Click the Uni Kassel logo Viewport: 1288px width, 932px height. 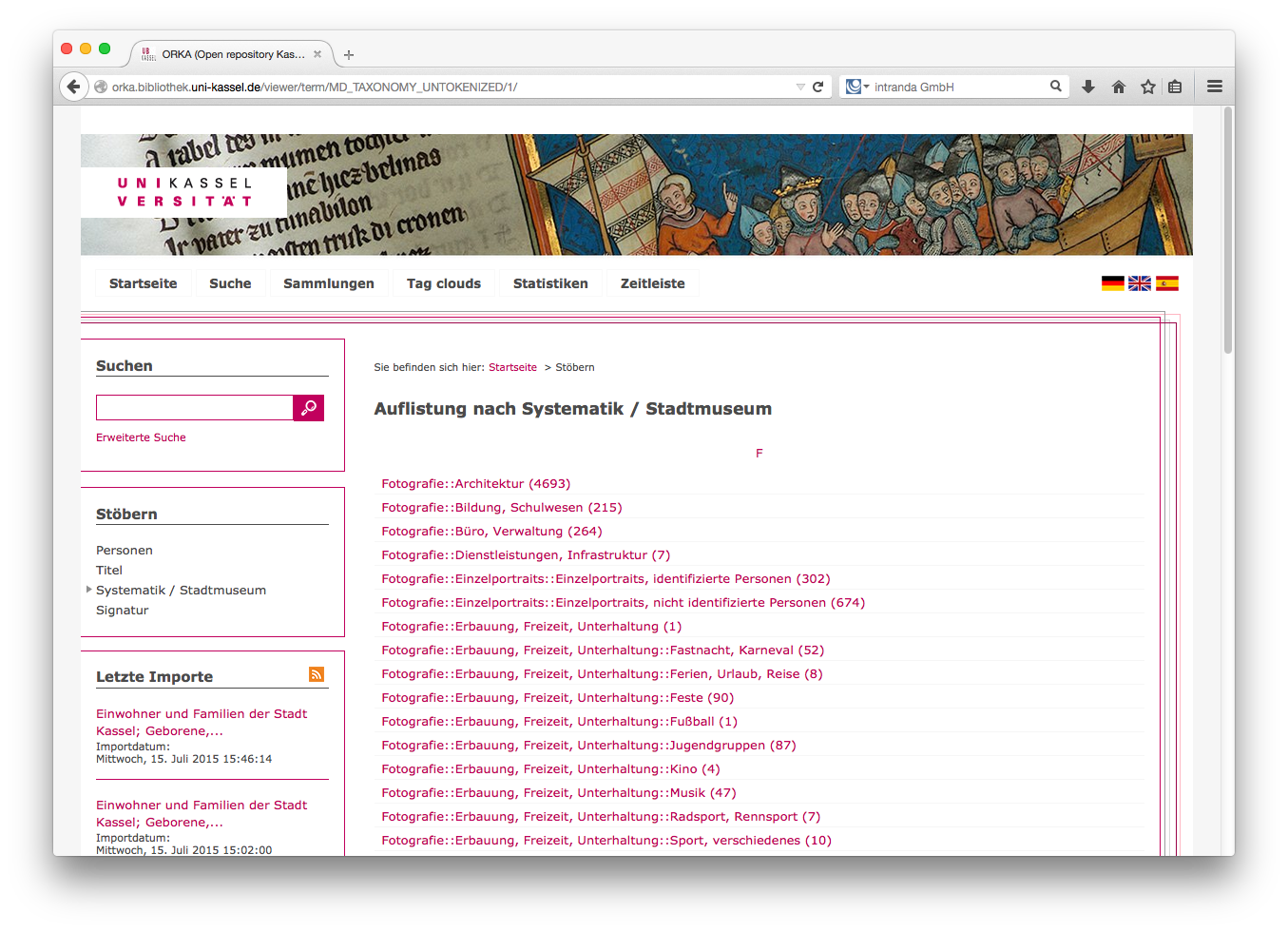point(184,192)
